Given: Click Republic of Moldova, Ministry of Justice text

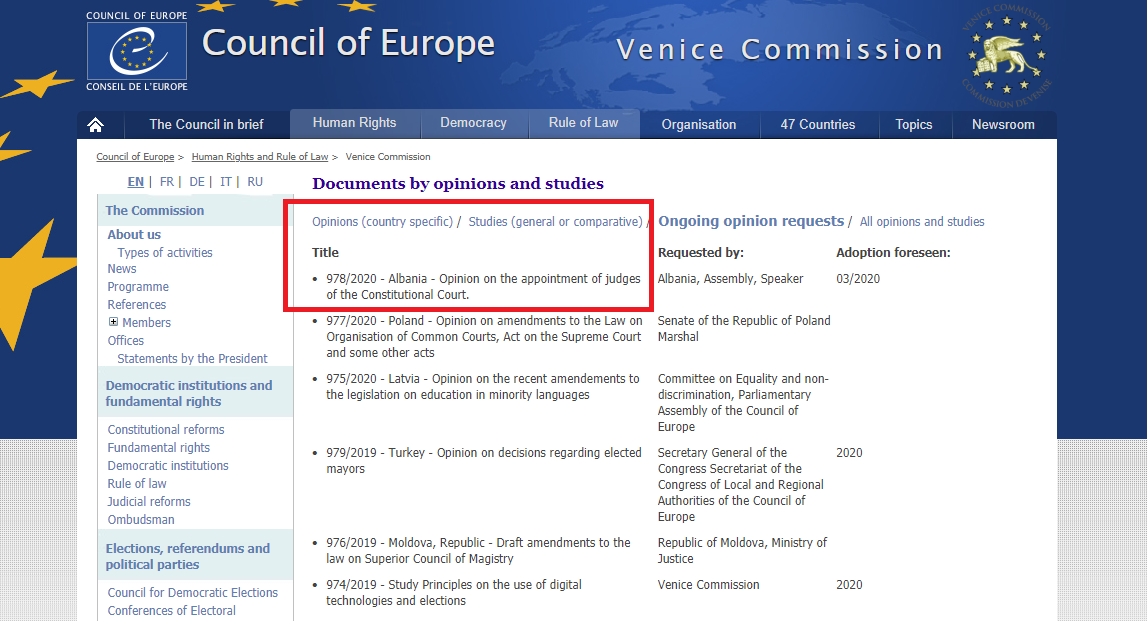Looking at the screenshot, I should click(742, 551).
